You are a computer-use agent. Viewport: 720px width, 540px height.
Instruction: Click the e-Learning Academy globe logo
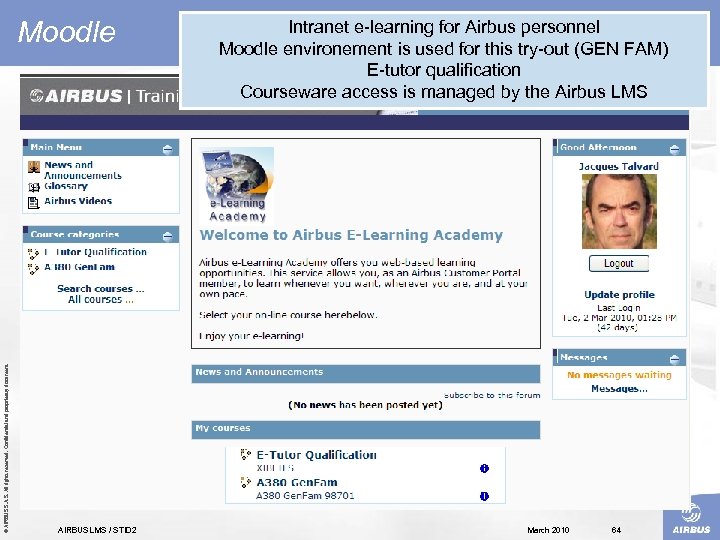(x=237, y=185)
